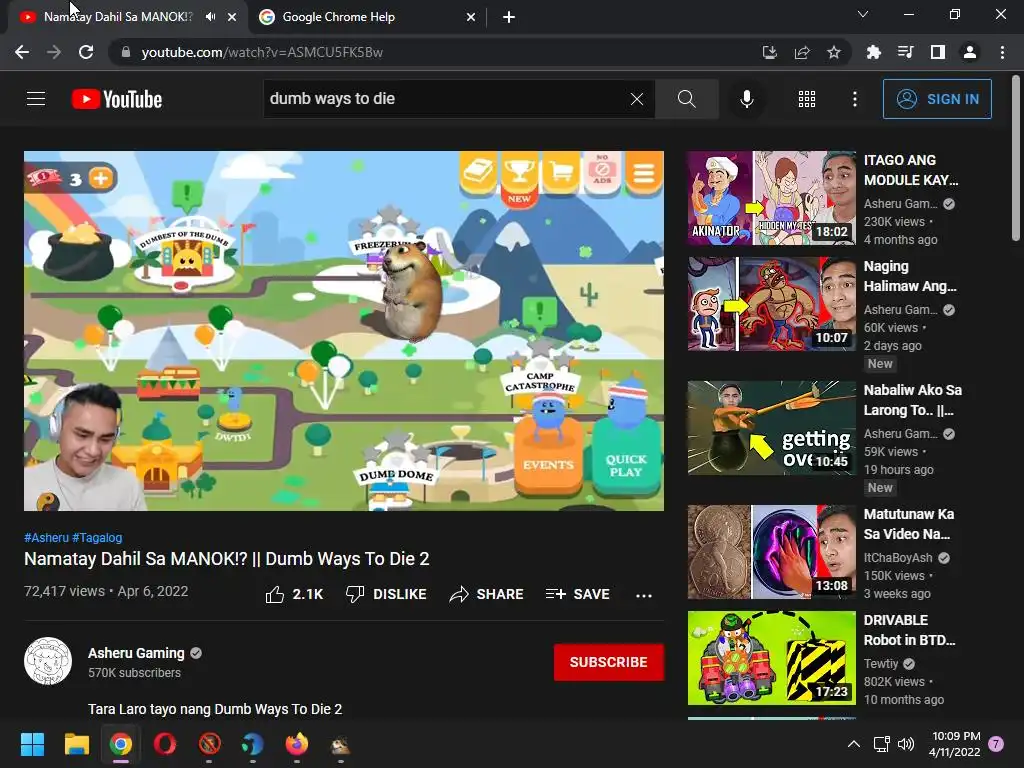
Task: Go to YouTube home via logo
Action: coord(117,99)
